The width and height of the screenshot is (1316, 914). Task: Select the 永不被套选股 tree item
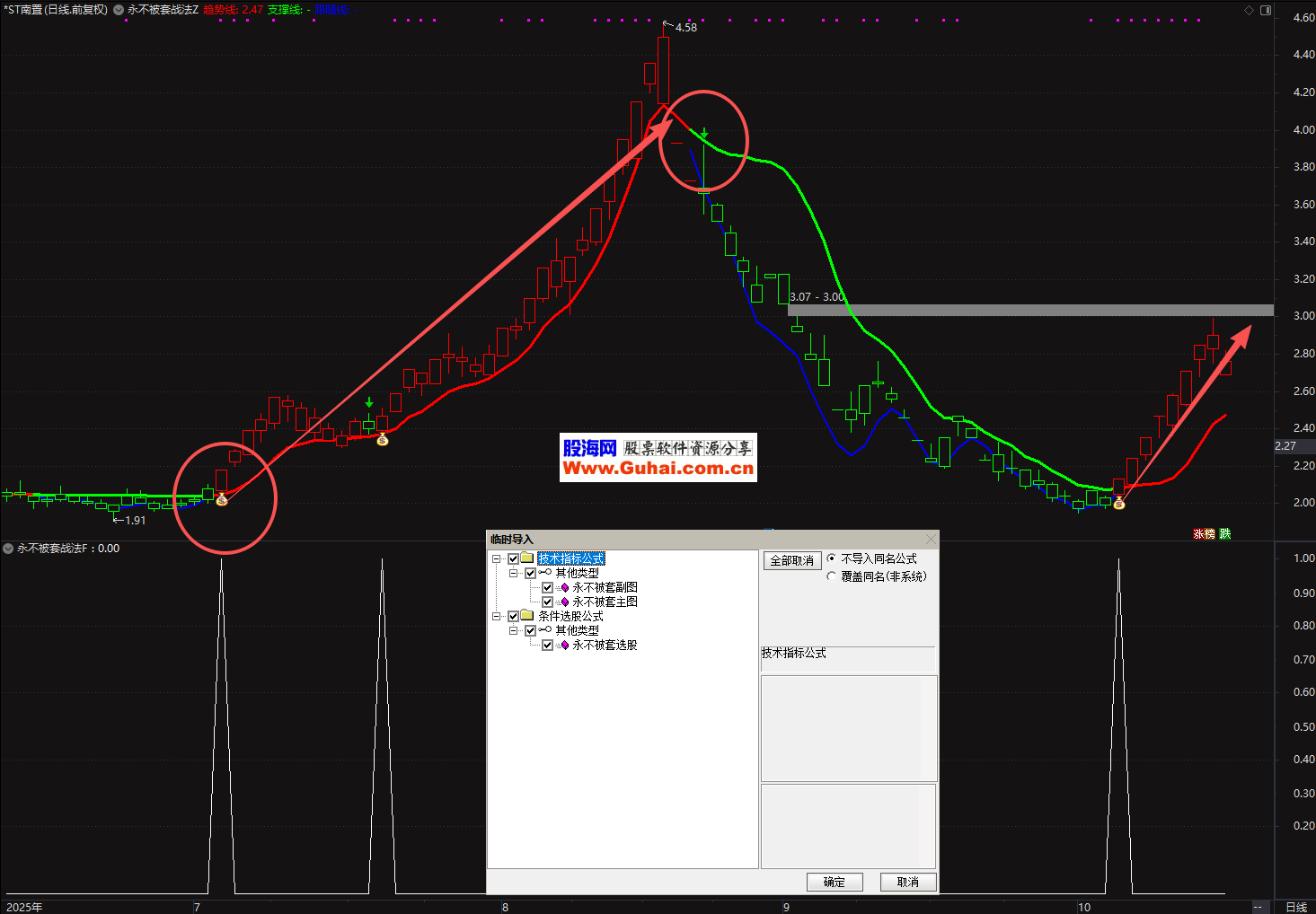[605, 646]
